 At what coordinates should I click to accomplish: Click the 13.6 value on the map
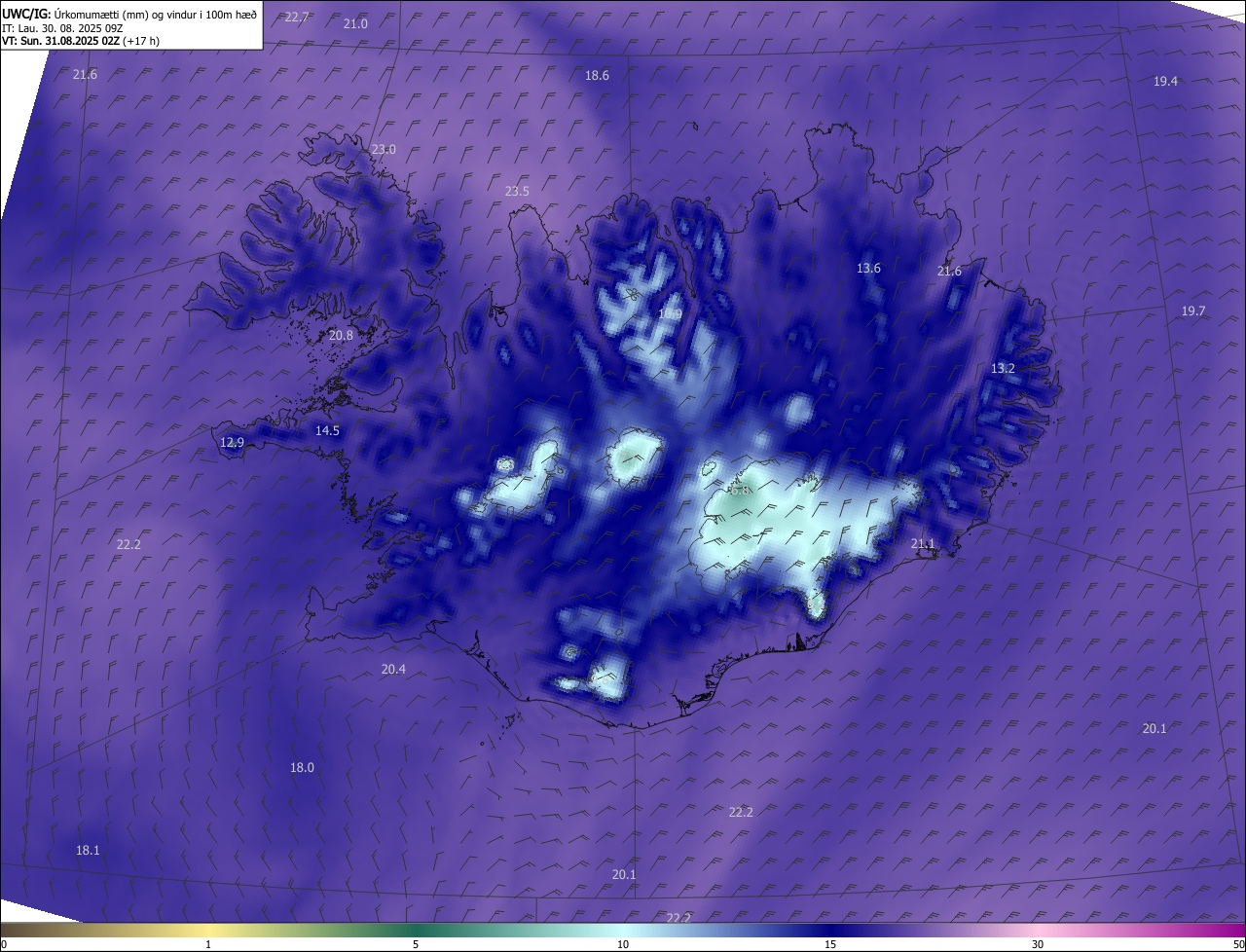click(868, 268)
